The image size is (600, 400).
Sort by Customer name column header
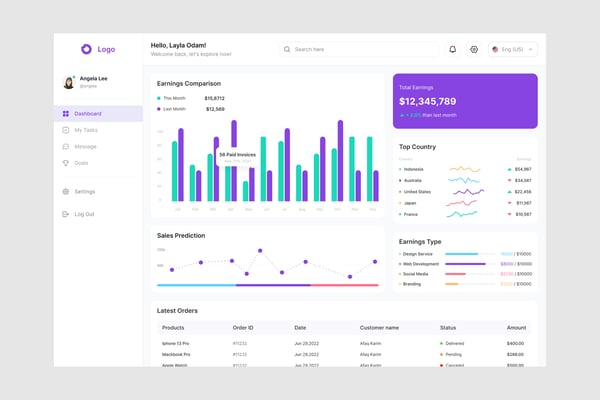pos(379,328)
